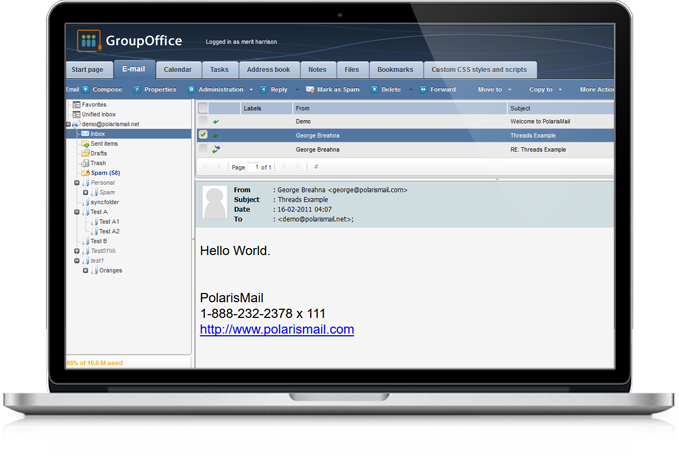
Task: Click the Drafts folder icon
Action: pos(85,153)
